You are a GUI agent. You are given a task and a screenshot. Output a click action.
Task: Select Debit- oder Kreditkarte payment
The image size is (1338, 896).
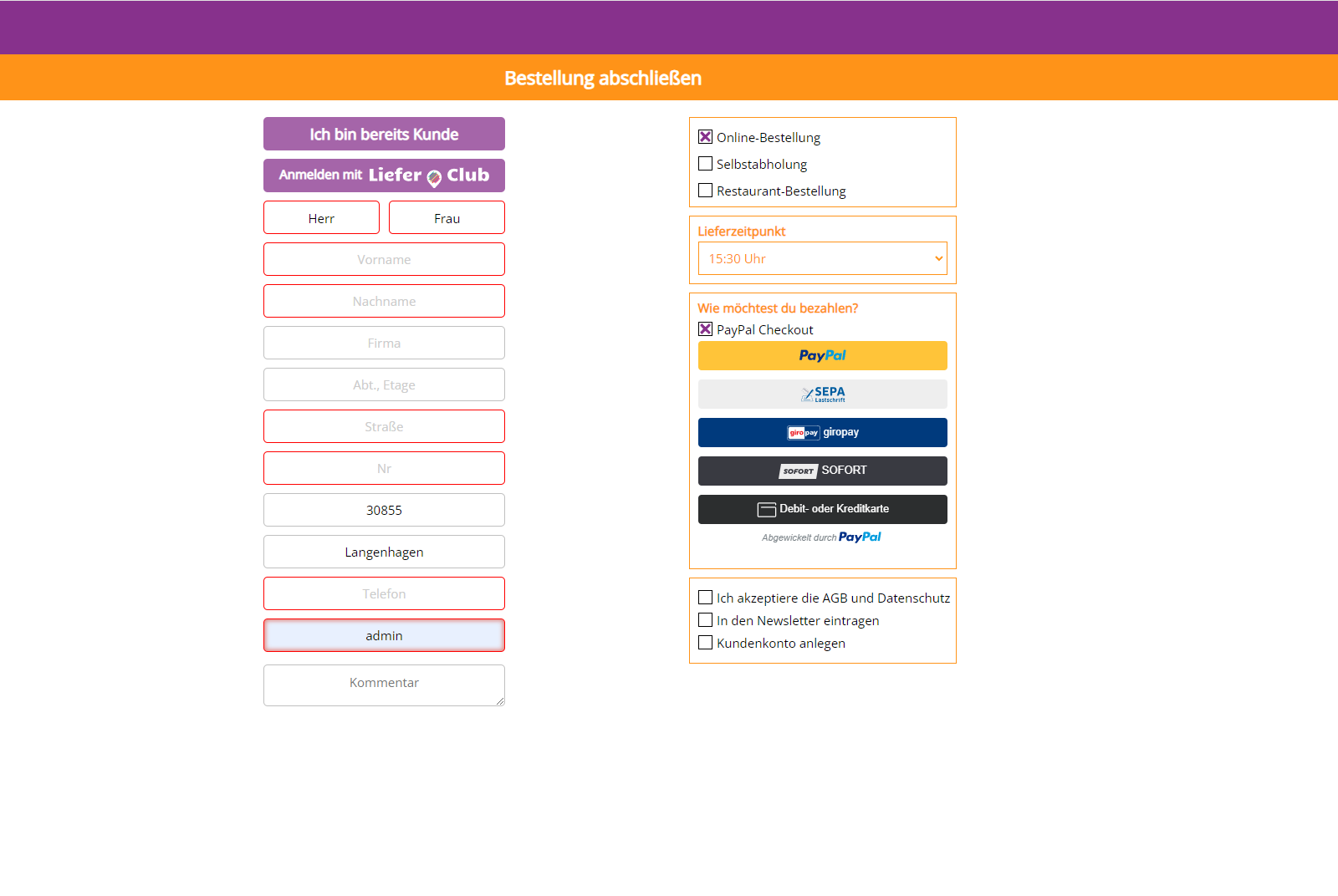(x=823, y=509)
